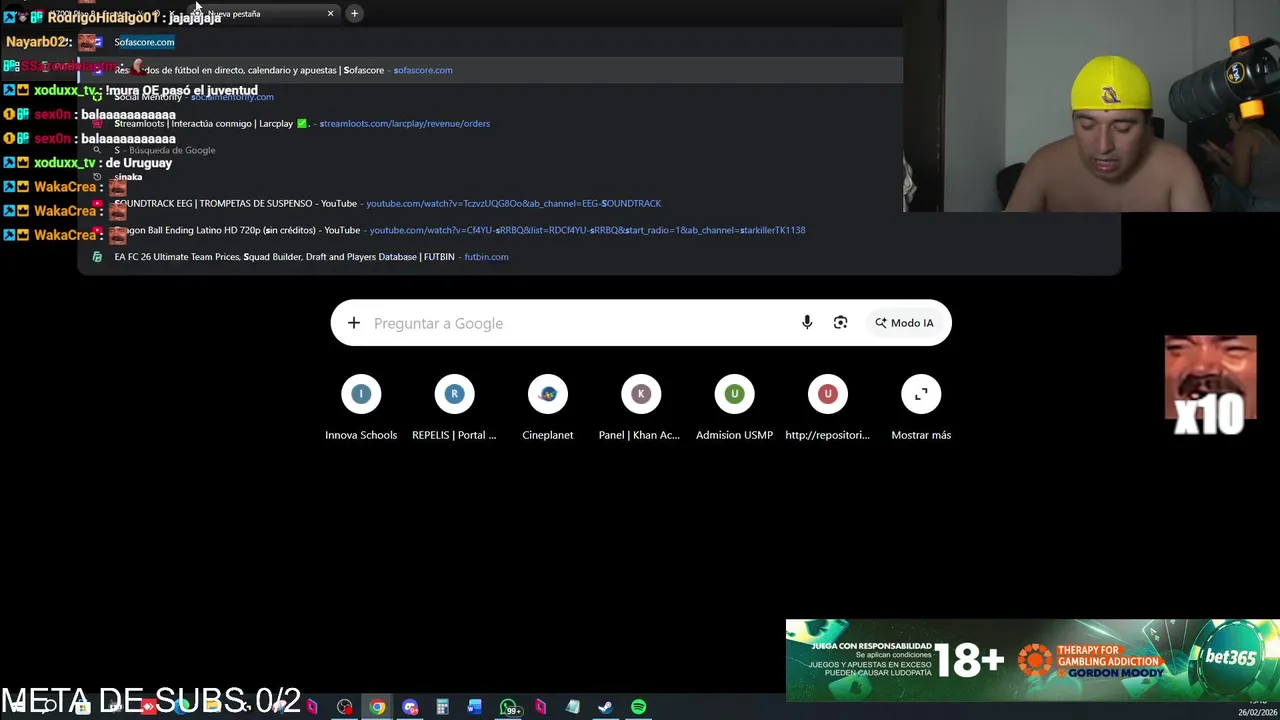Open a new tab with the plus button

(x=354, y=13)
